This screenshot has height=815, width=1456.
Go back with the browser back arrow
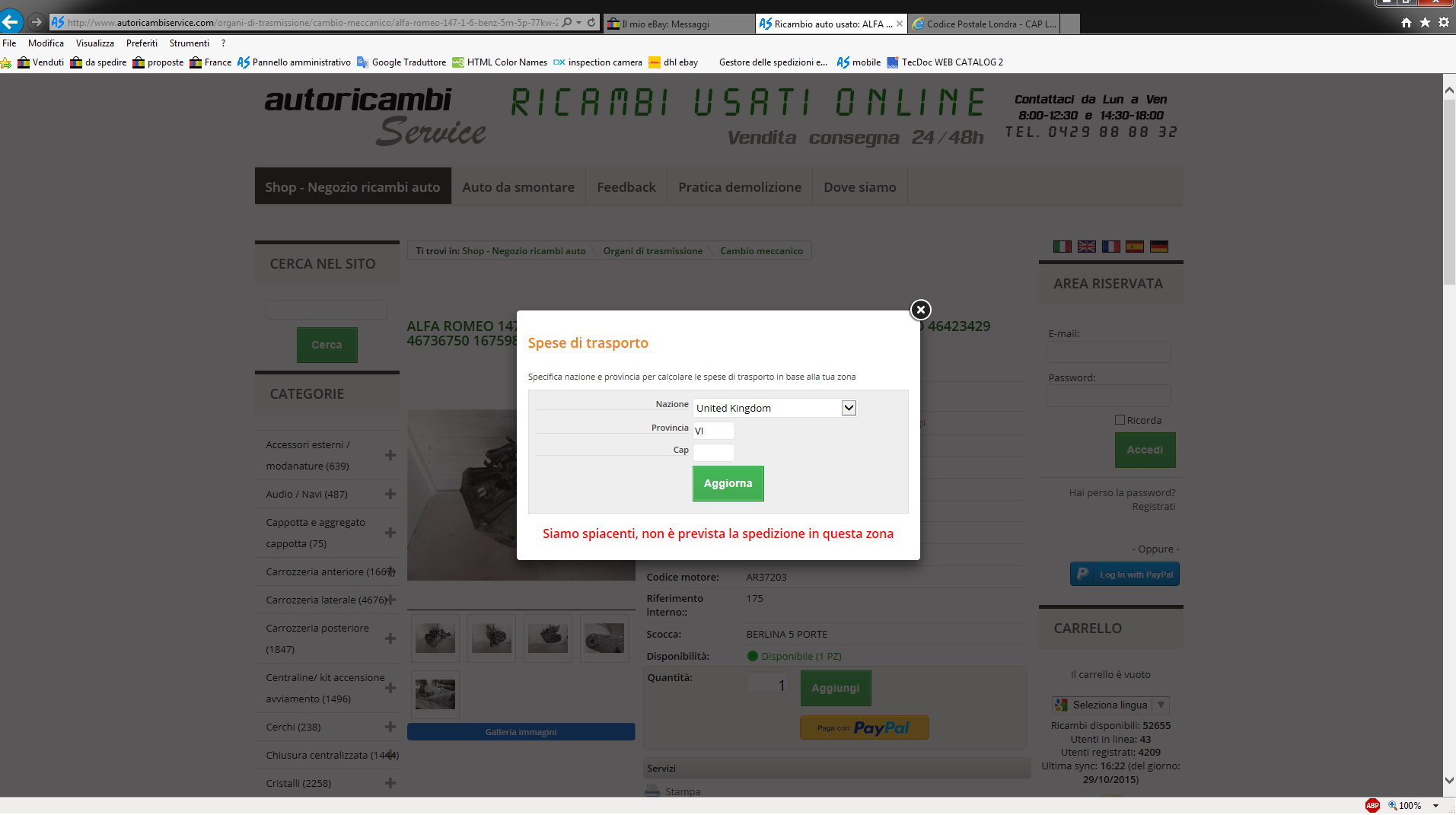pyautogui.click(x=11, y=22)
